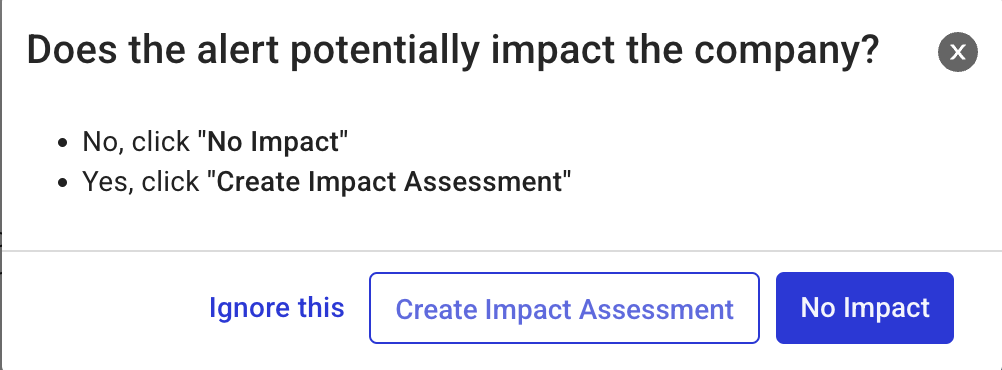Start a new impact assessment

564,308
